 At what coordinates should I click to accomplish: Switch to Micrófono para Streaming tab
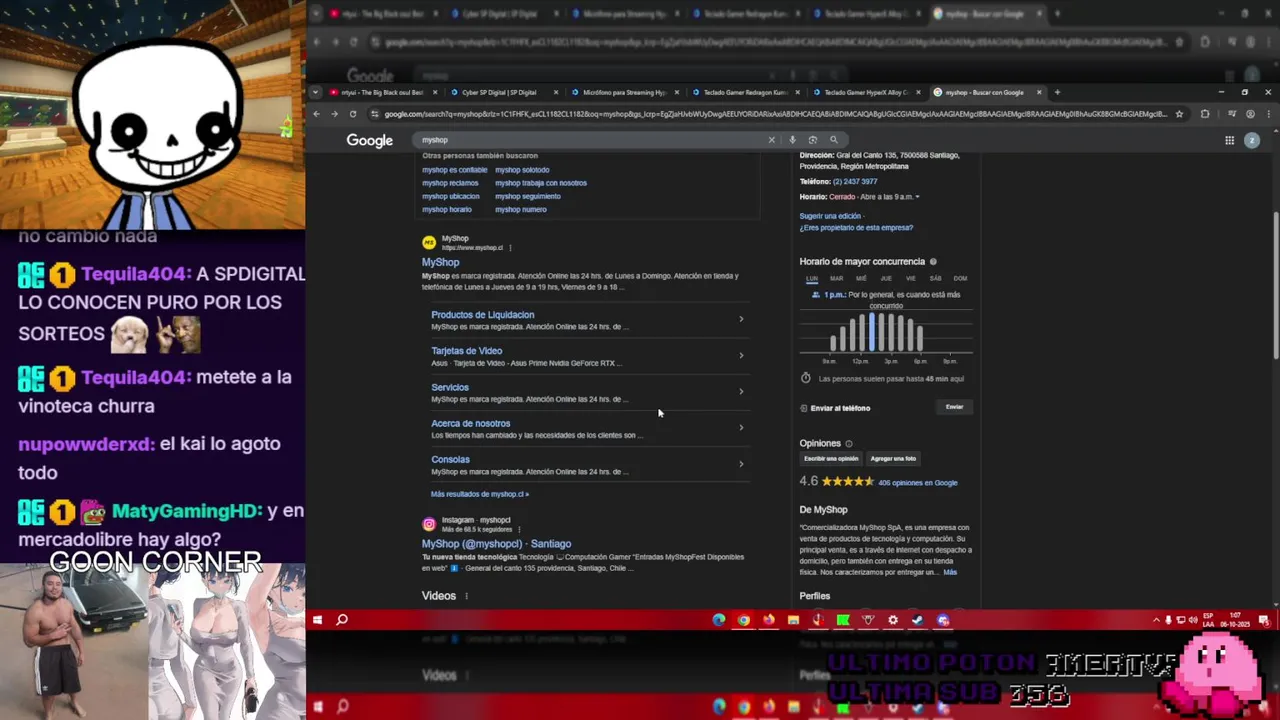click(x=624, y=92)
